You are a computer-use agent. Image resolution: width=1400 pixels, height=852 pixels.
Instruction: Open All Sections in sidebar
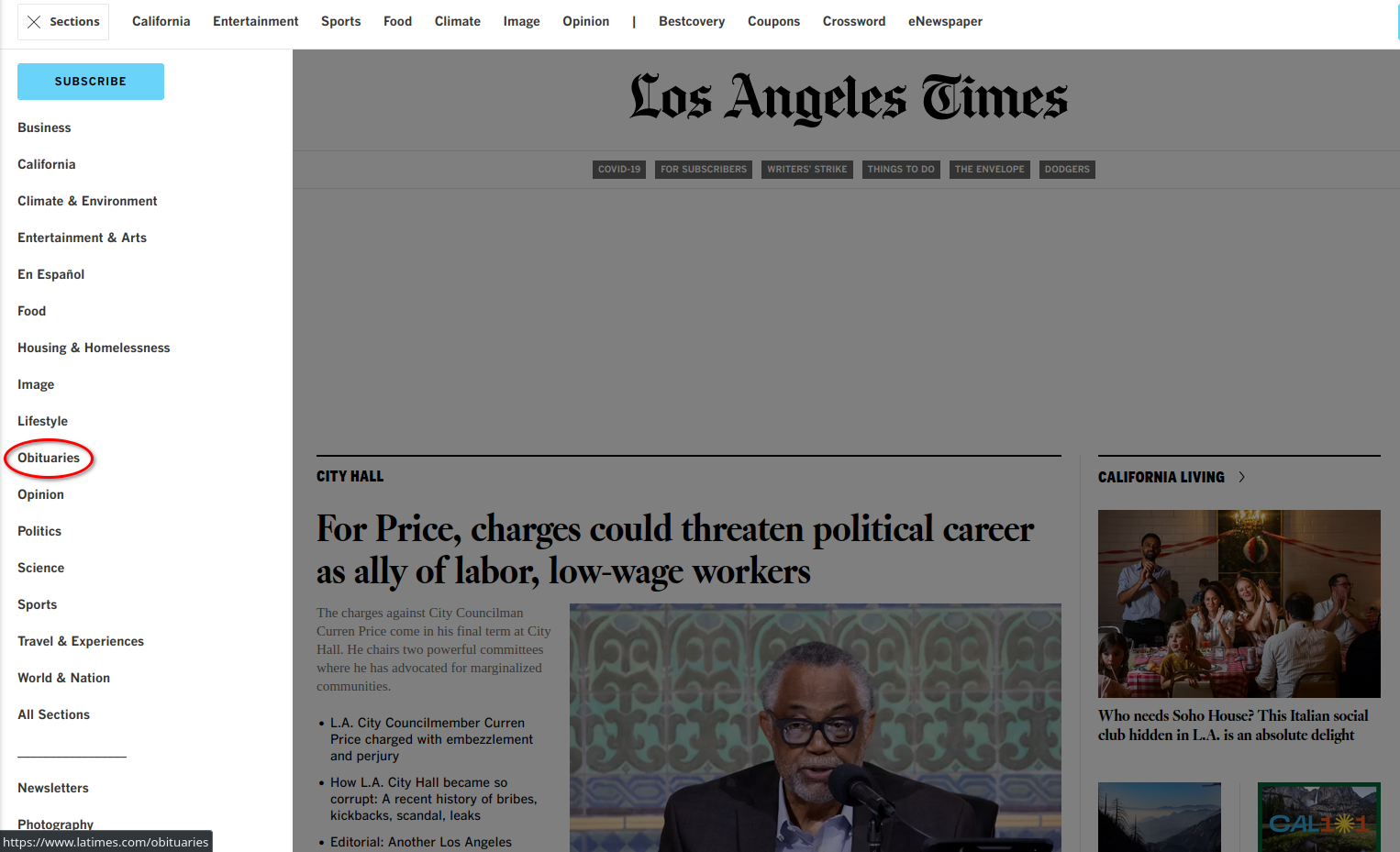pos(54,714)
